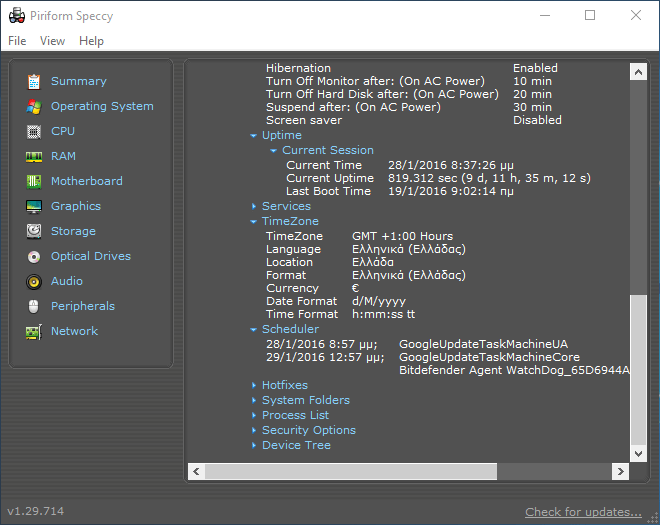Open the Motherboard section
This screenshot has height=525, width=660.
[x=87, y=181]
